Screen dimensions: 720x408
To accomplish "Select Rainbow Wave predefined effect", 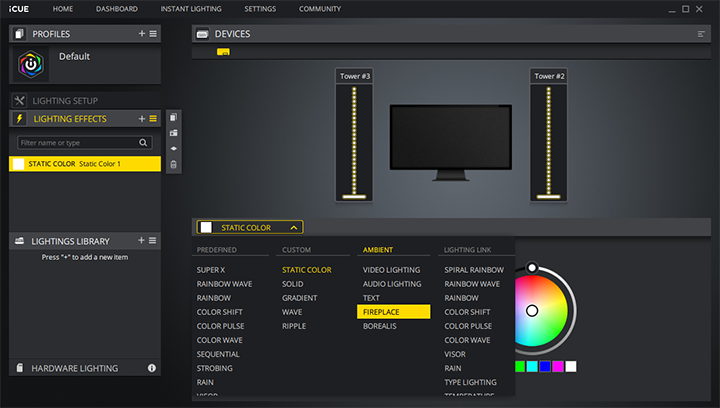I will tap(224, 284).
